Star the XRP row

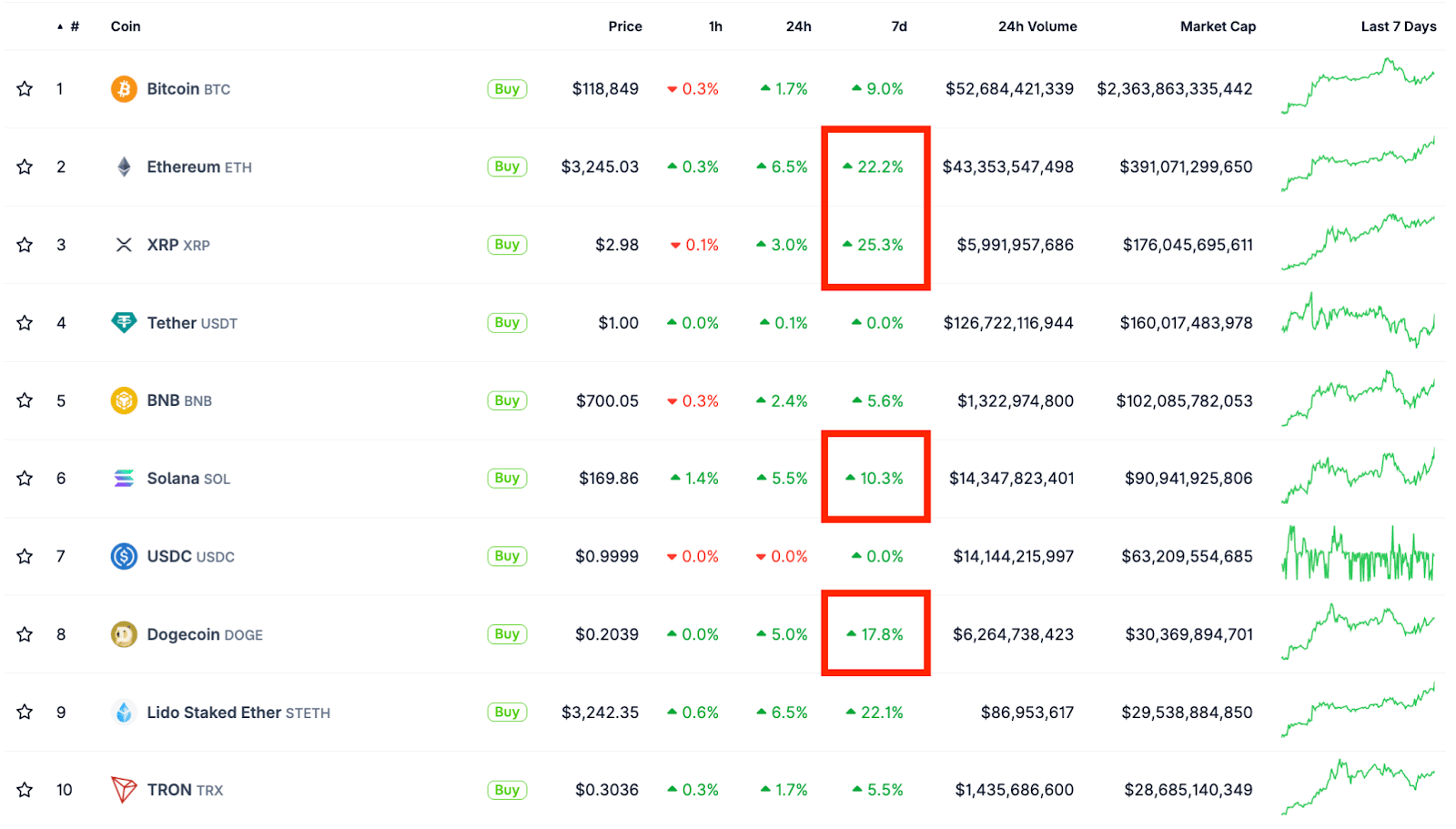coord(25,245)
